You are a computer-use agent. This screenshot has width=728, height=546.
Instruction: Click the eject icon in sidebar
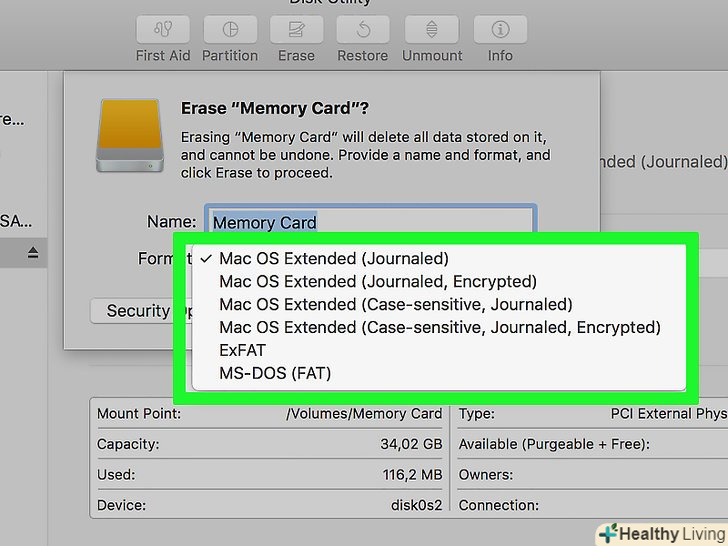click(33, 254)
